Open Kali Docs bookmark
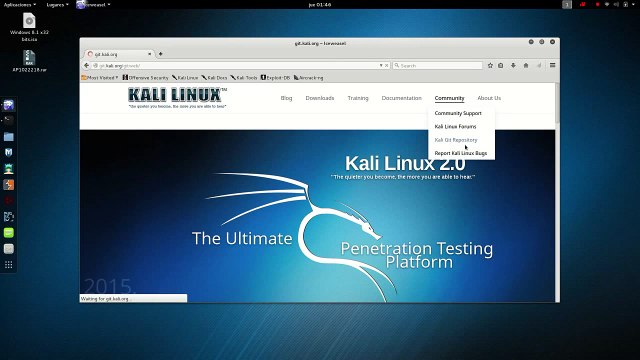Screen dimensions: 640x360 214,78
